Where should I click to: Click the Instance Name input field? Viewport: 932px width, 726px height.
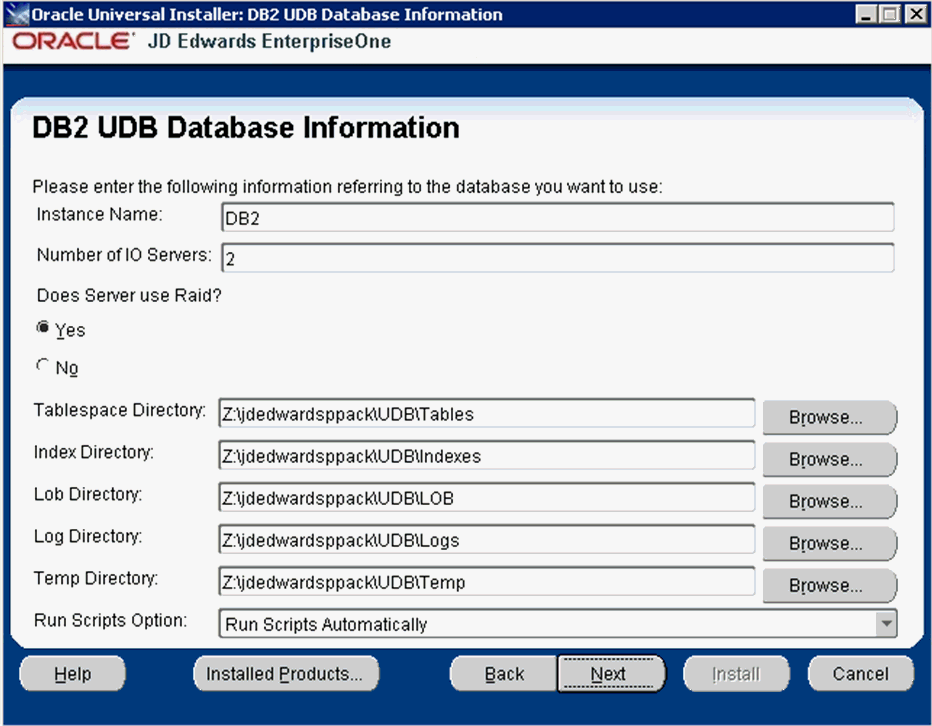558,218
